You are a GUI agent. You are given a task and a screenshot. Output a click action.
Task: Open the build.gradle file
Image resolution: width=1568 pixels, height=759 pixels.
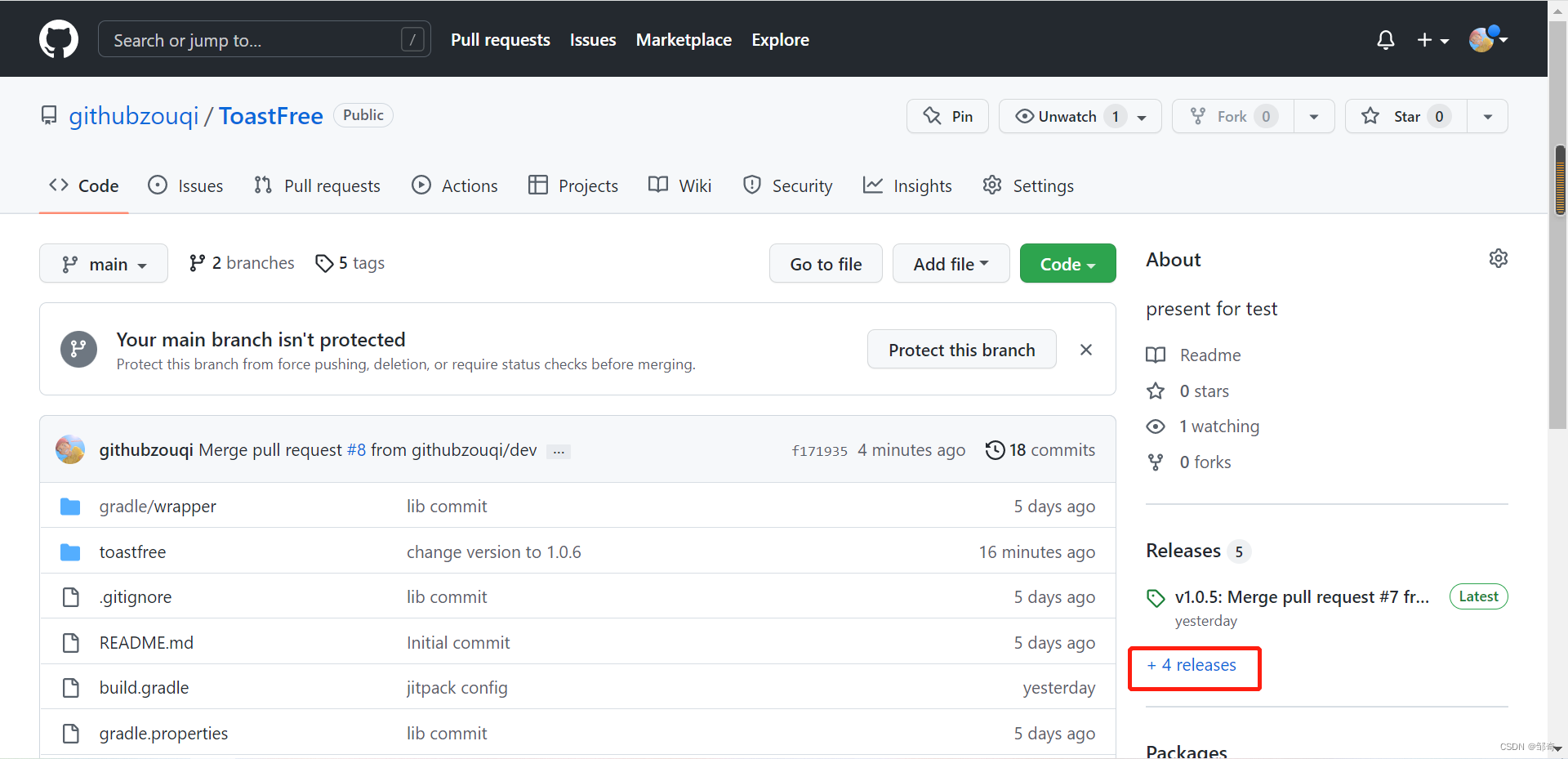click(144, 688)
